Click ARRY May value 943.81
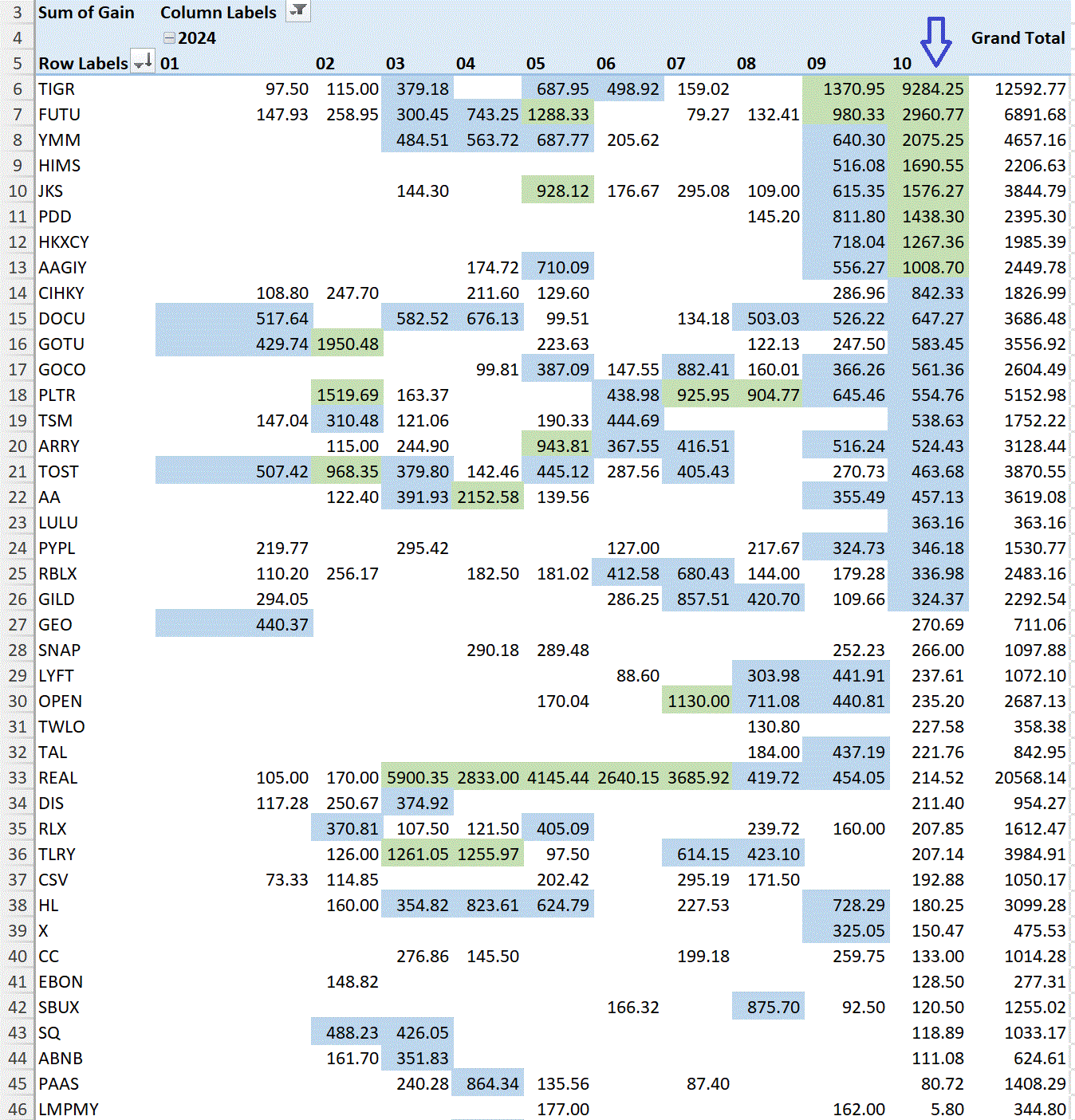Screen dimensions: 1075x1120 563,446
